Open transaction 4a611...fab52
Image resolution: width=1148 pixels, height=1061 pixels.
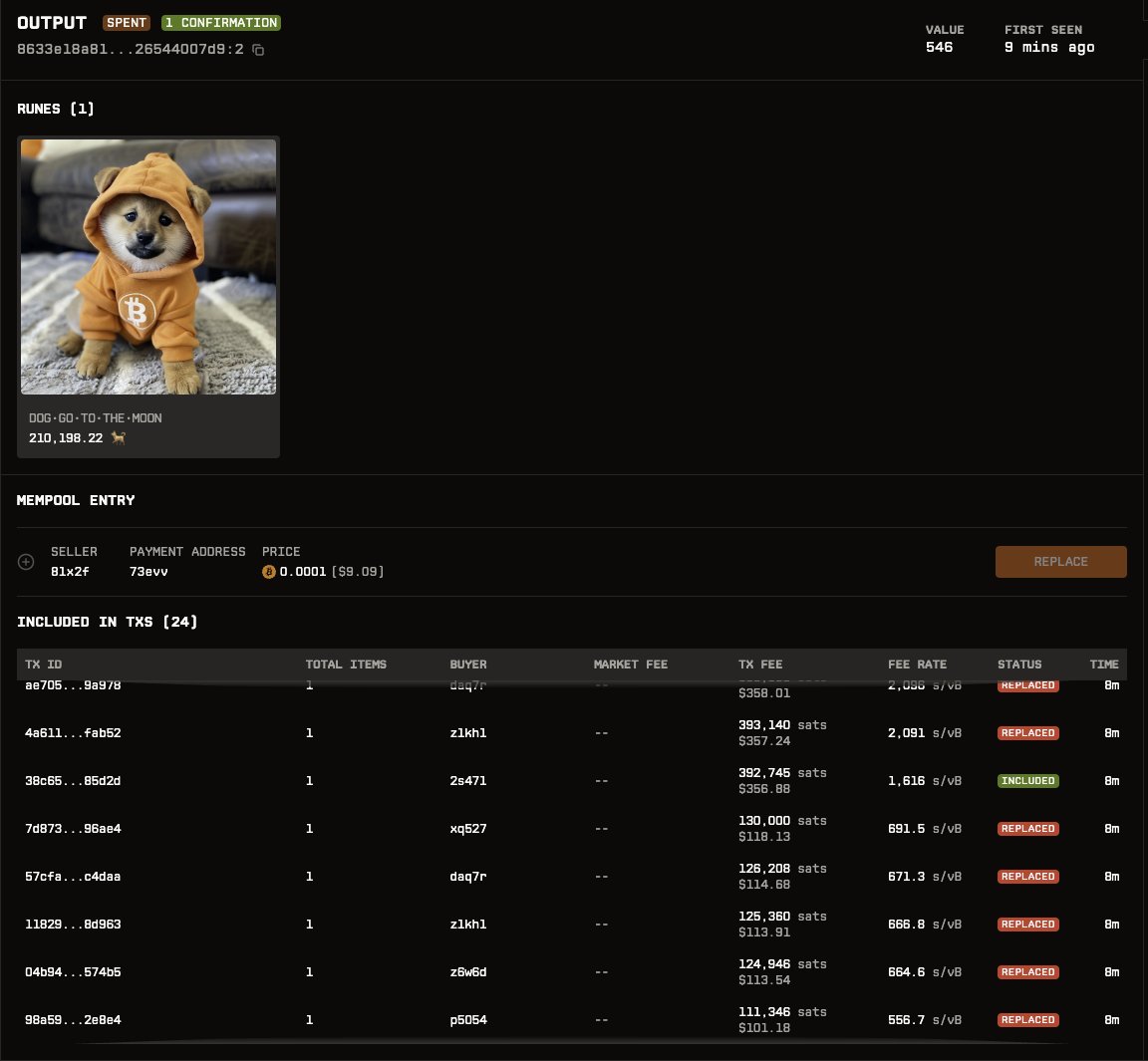pos(73,733)
